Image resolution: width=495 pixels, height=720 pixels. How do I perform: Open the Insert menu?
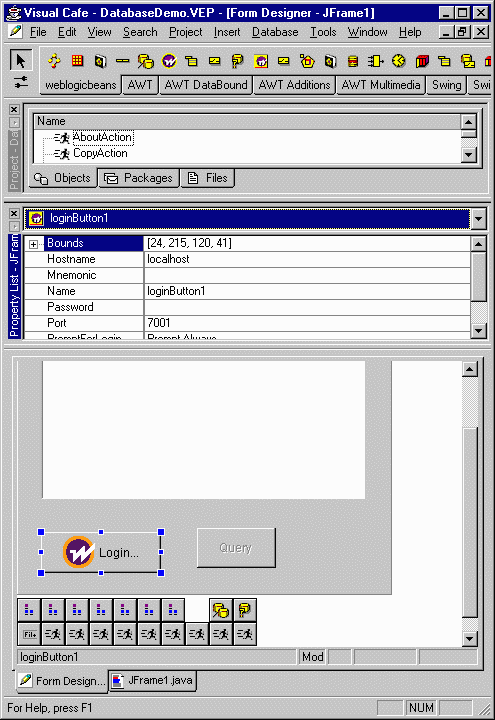[x=227, y=32]
